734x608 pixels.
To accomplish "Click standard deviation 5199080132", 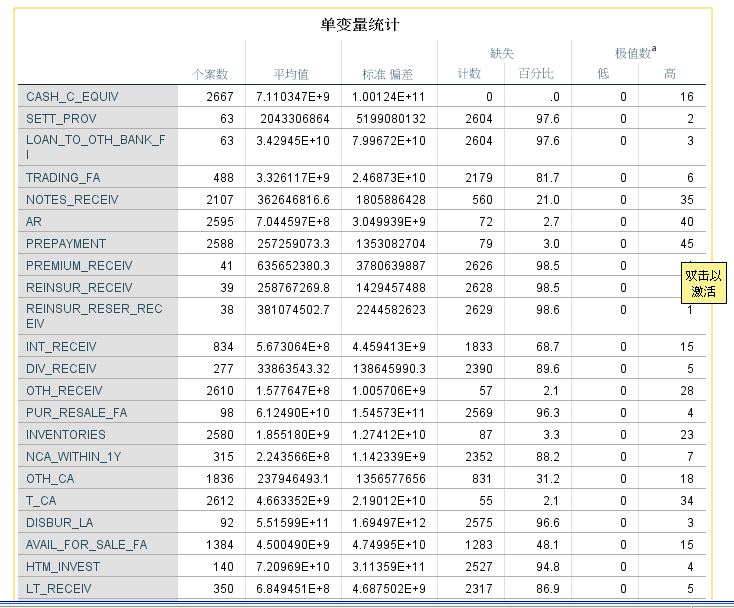I will point(391,118).
